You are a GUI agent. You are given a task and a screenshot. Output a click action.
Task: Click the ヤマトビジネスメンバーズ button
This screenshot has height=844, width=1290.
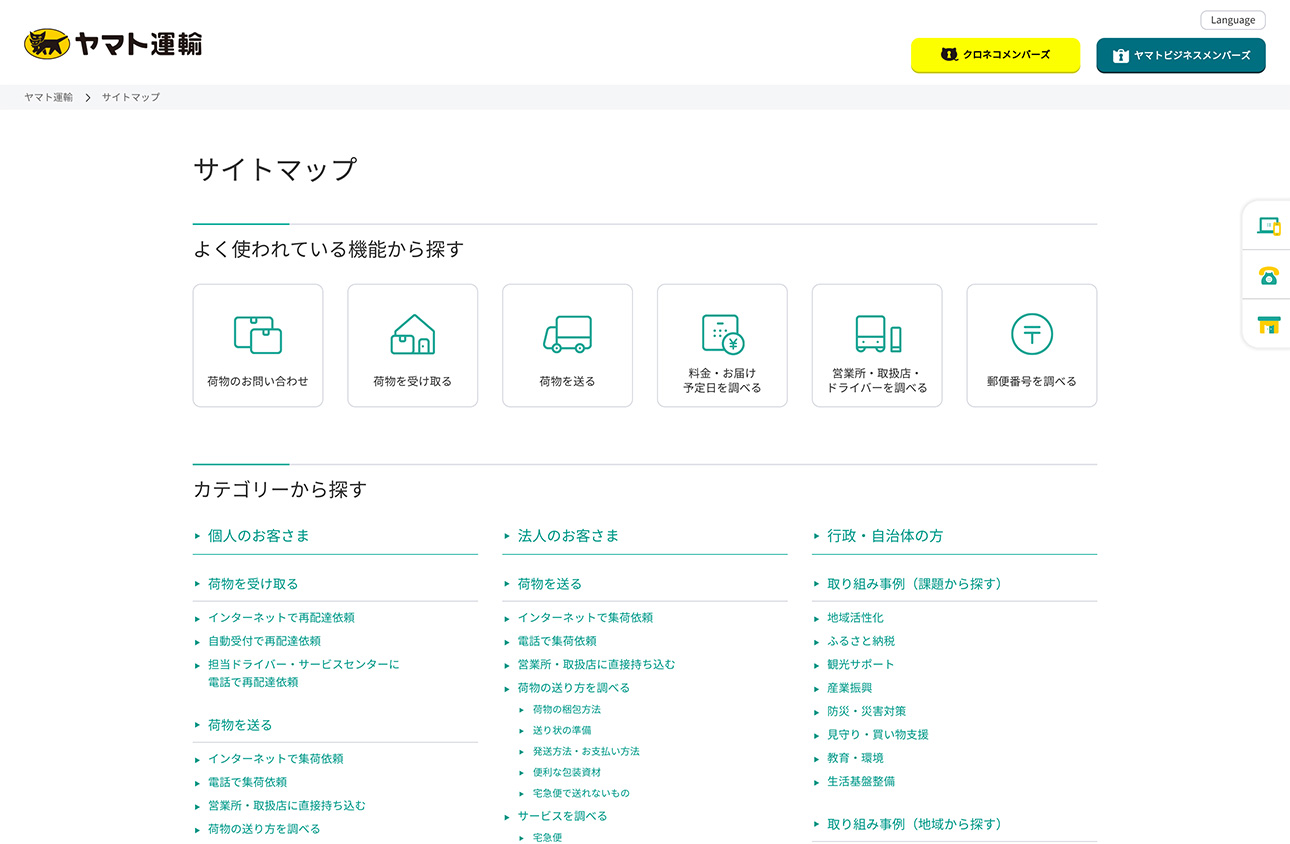point(1180,55)
